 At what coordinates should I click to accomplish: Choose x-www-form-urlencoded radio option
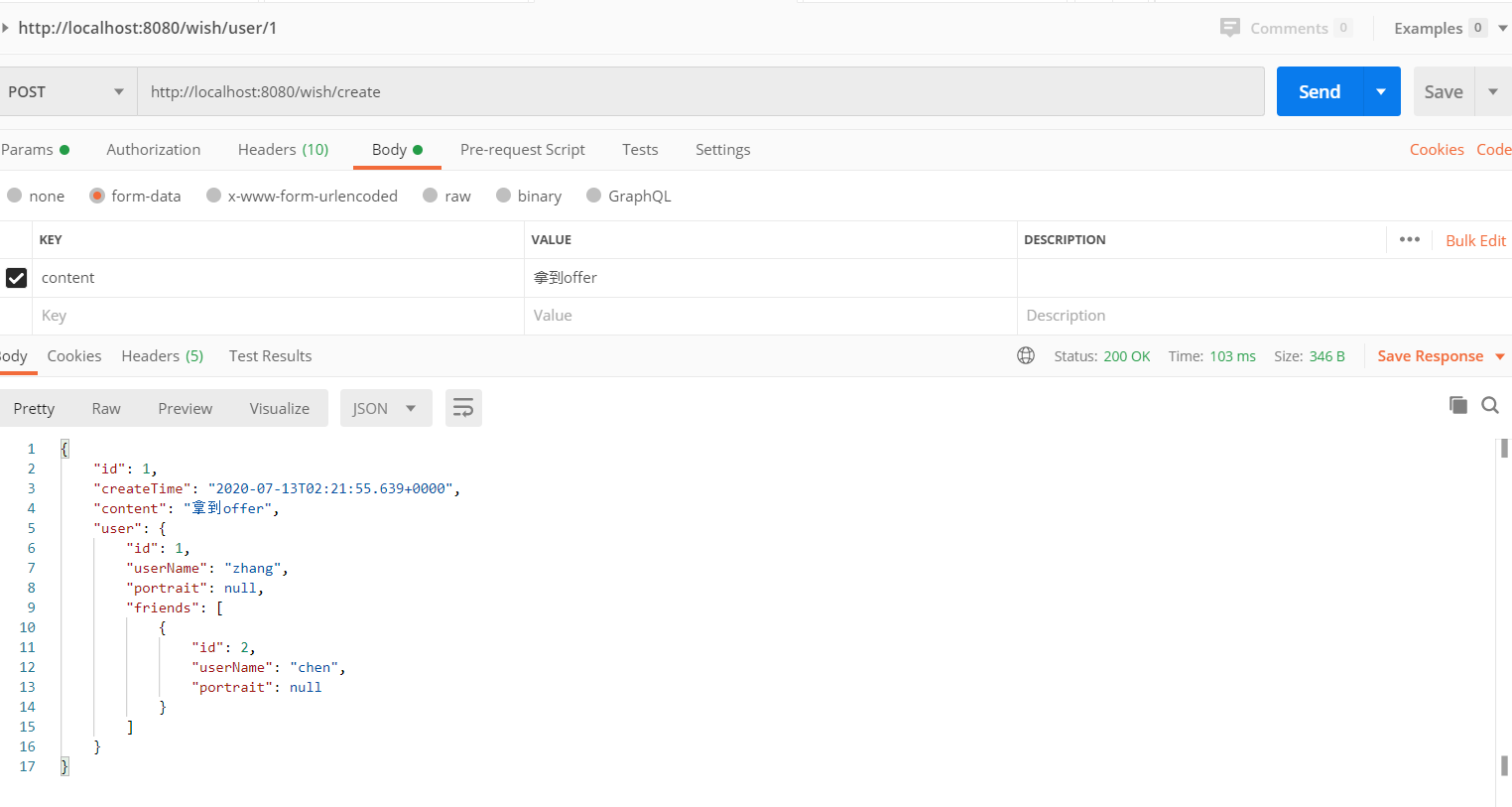tap(213, 196)
